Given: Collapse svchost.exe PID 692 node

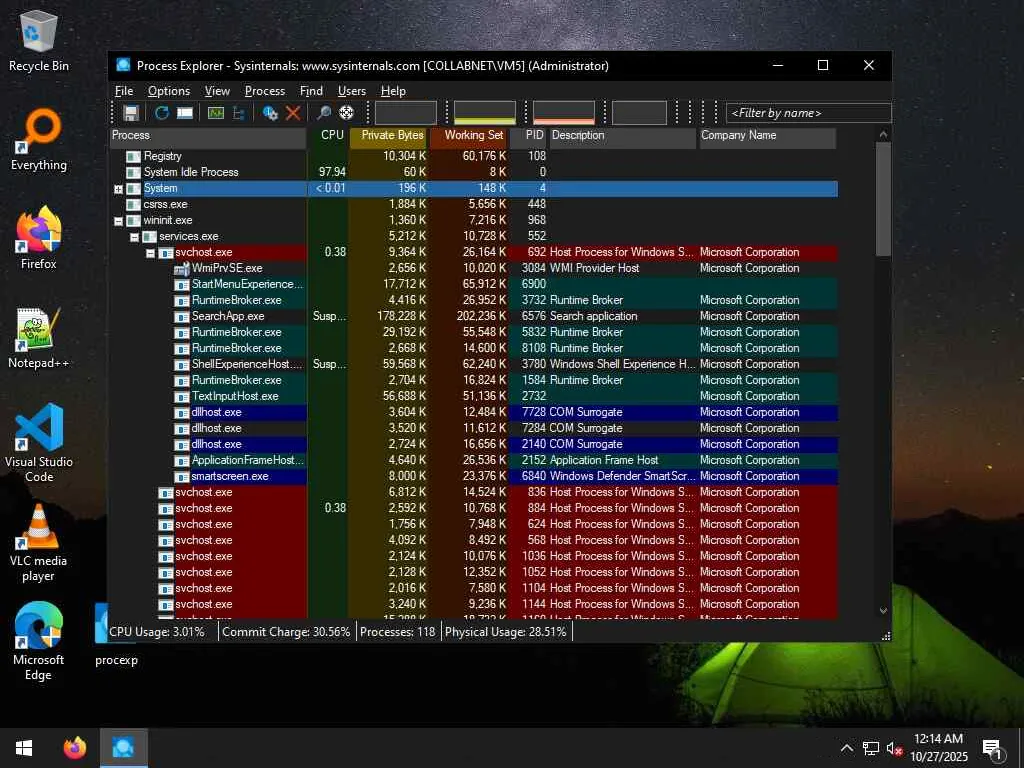Looking at the screenshot, I should [x=150, y=253].
